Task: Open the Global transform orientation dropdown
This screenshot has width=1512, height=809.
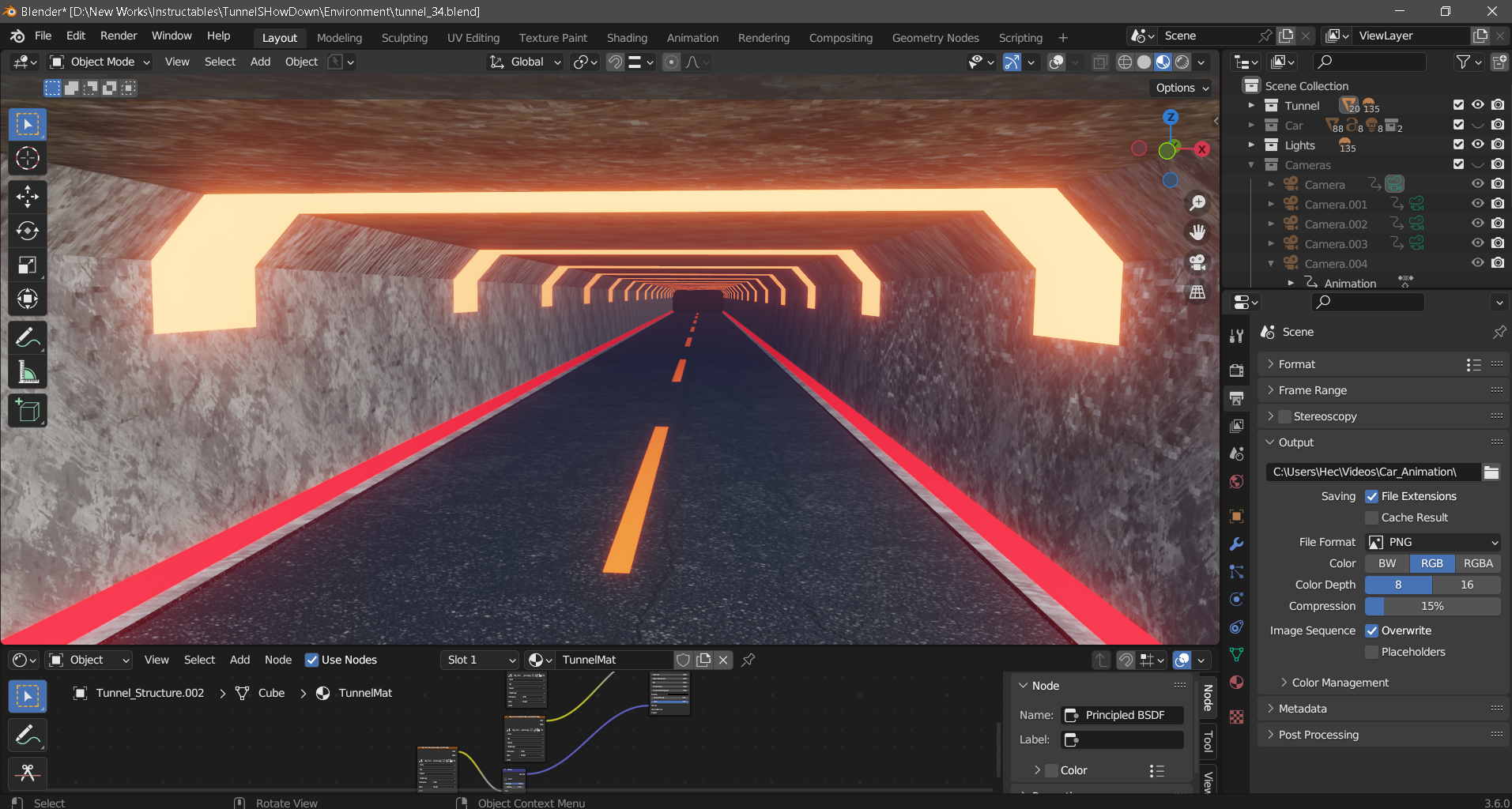Action: [525, 62]
